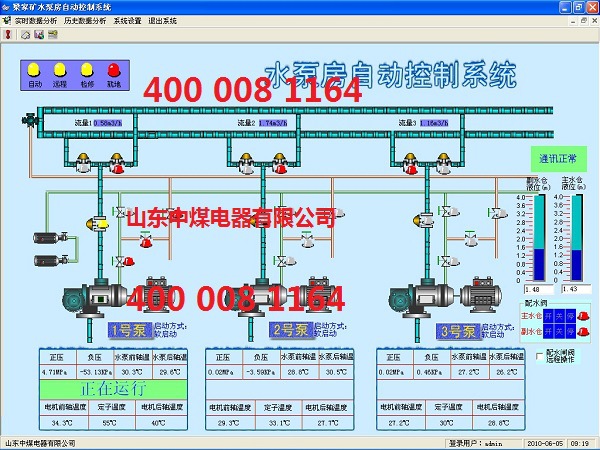Click 主水仓 开 valve button

(548, 316)
